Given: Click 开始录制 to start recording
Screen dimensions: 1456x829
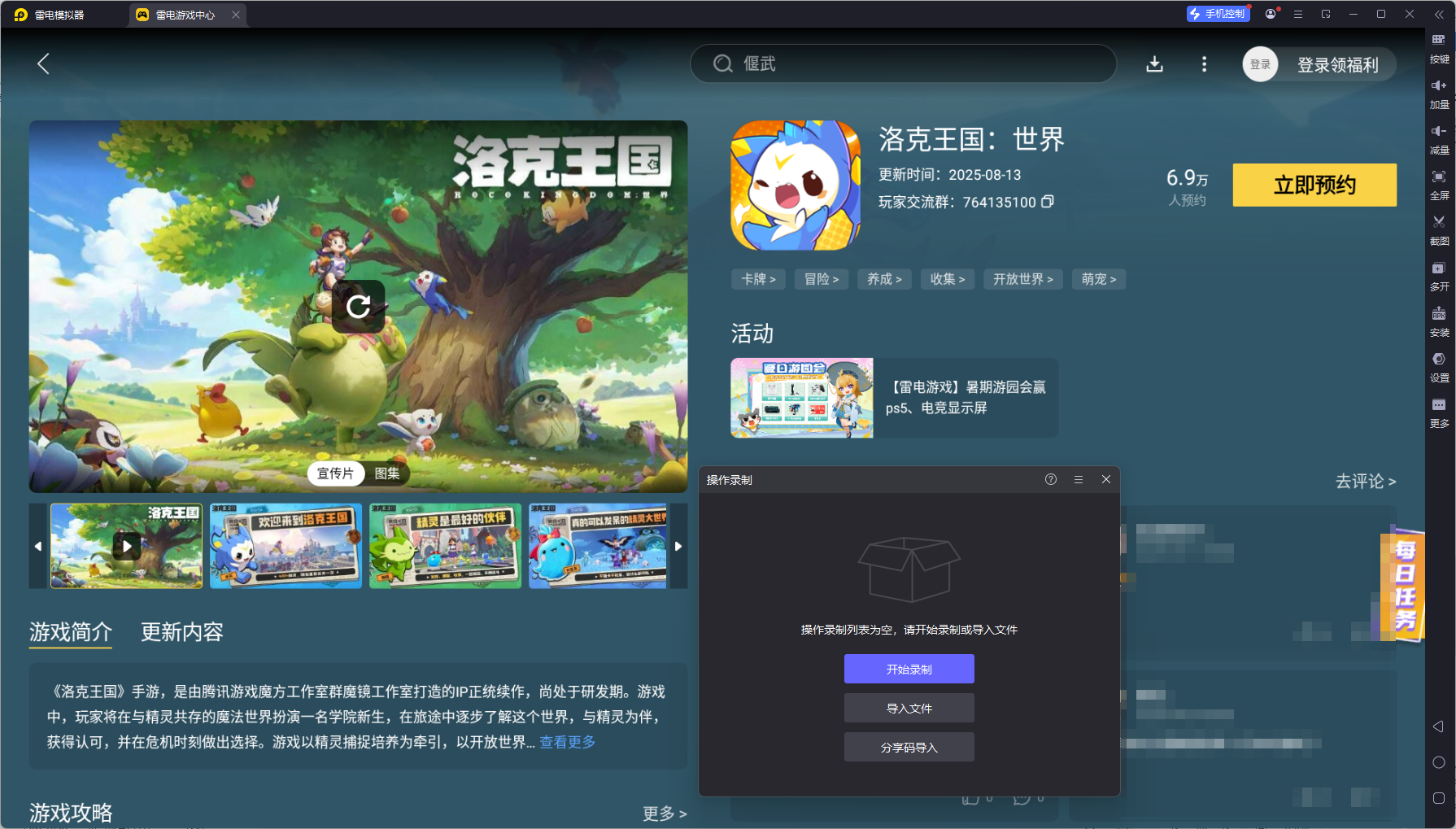Looking at the screenshot, I should click(x=909, y=669).
